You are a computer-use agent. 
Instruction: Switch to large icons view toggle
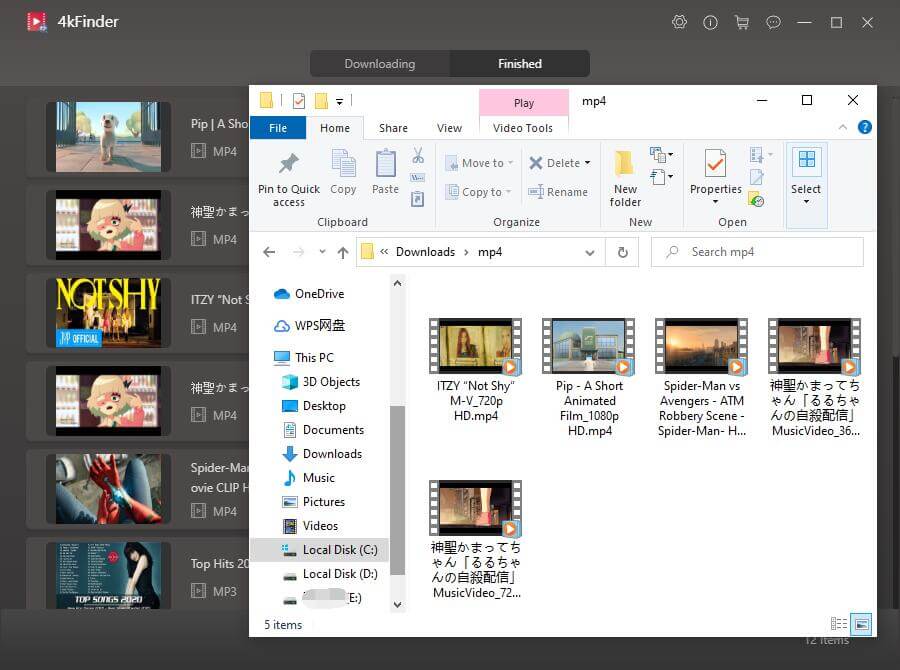click(861, 624)
